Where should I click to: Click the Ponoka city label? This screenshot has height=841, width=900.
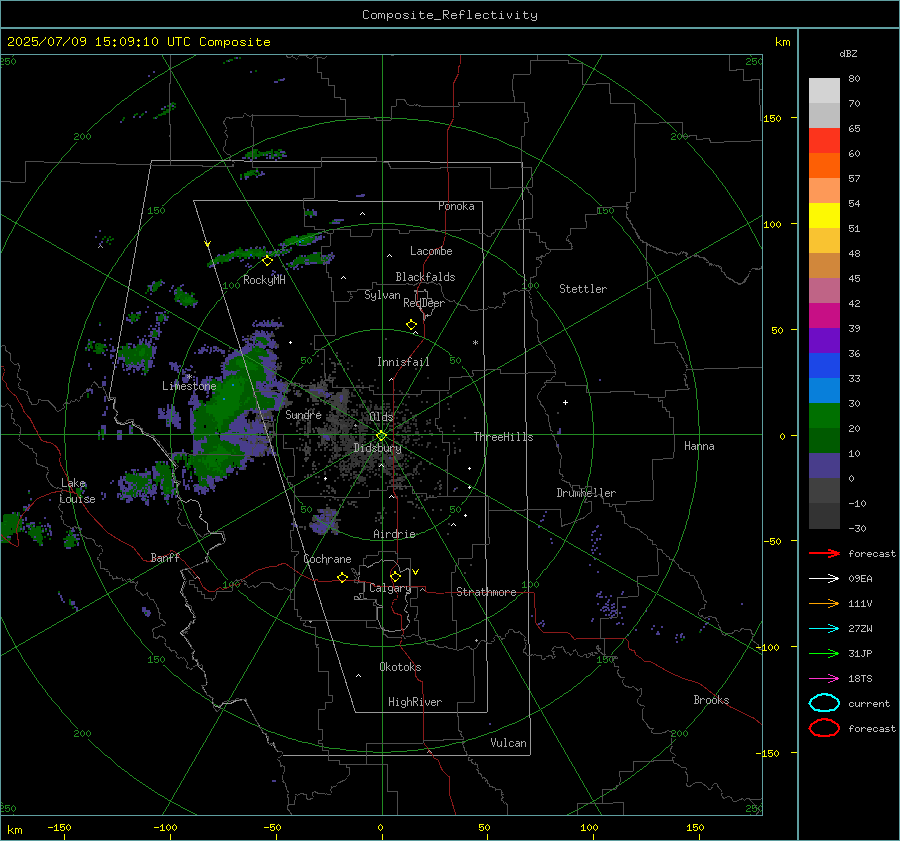point(456,206)
